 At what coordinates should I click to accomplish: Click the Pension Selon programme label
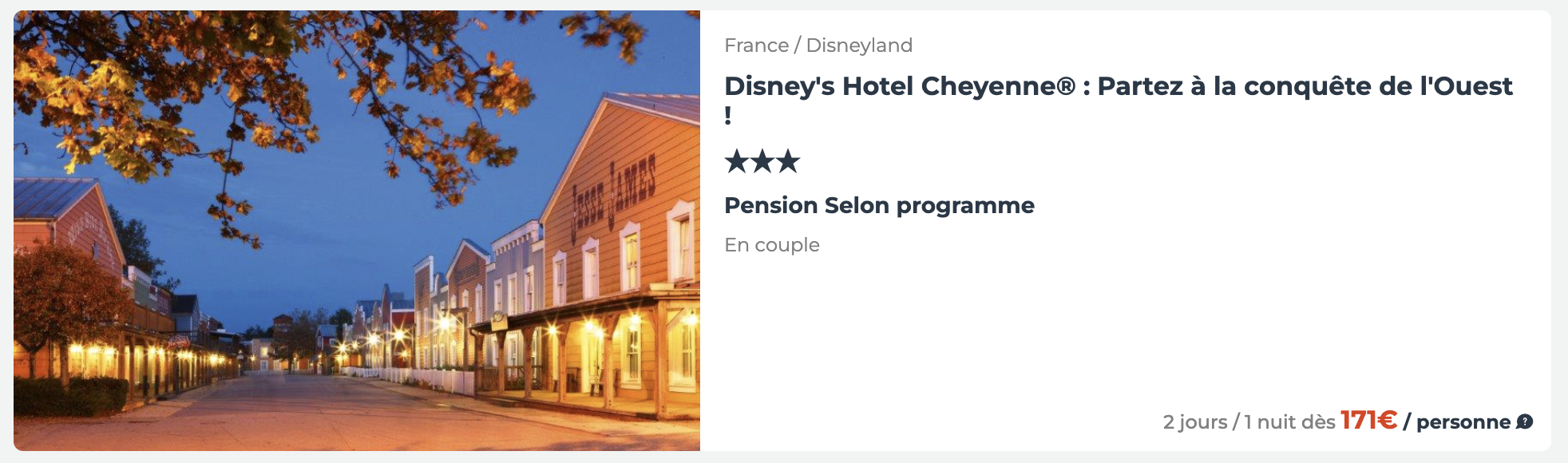[879, 206]
